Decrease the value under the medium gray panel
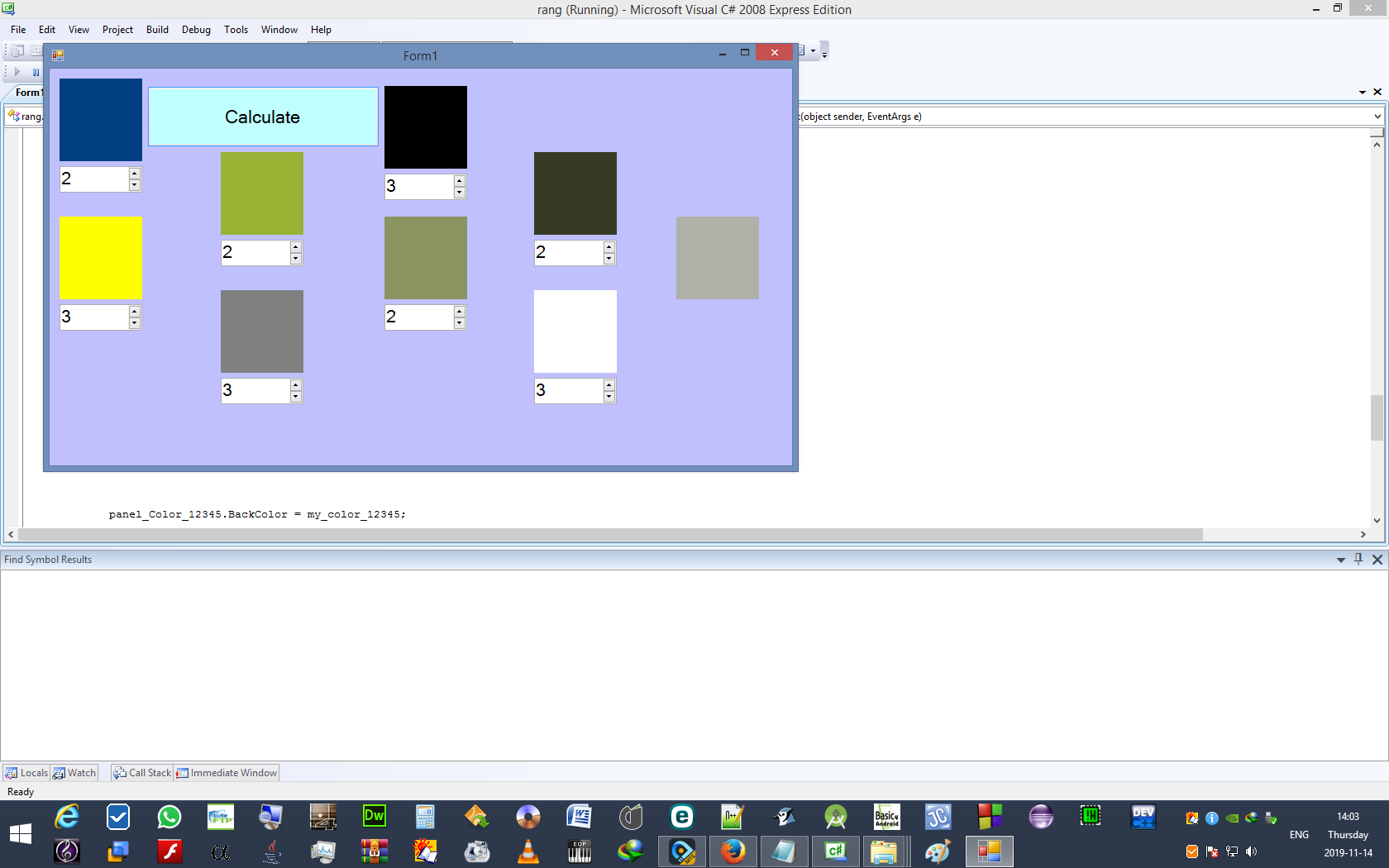 (295, 397)
